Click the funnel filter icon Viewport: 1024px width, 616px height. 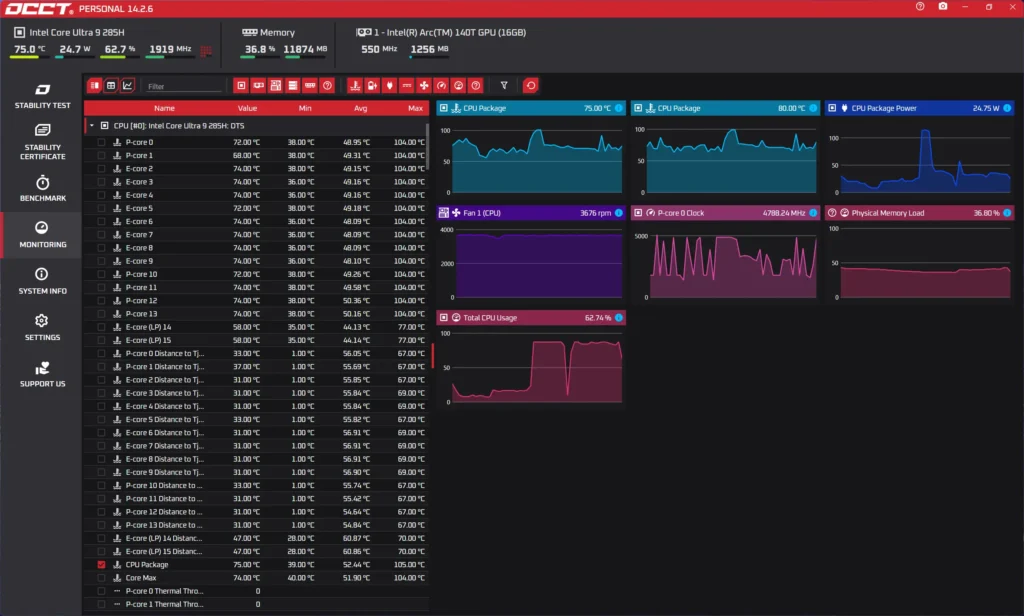pos(504,86)
